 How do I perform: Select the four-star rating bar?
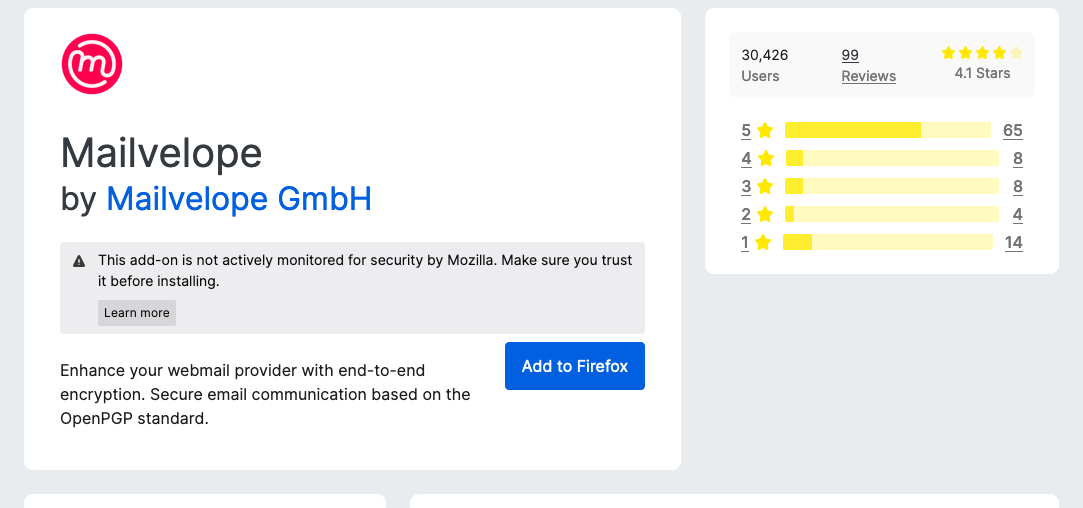tap(892, 158)
